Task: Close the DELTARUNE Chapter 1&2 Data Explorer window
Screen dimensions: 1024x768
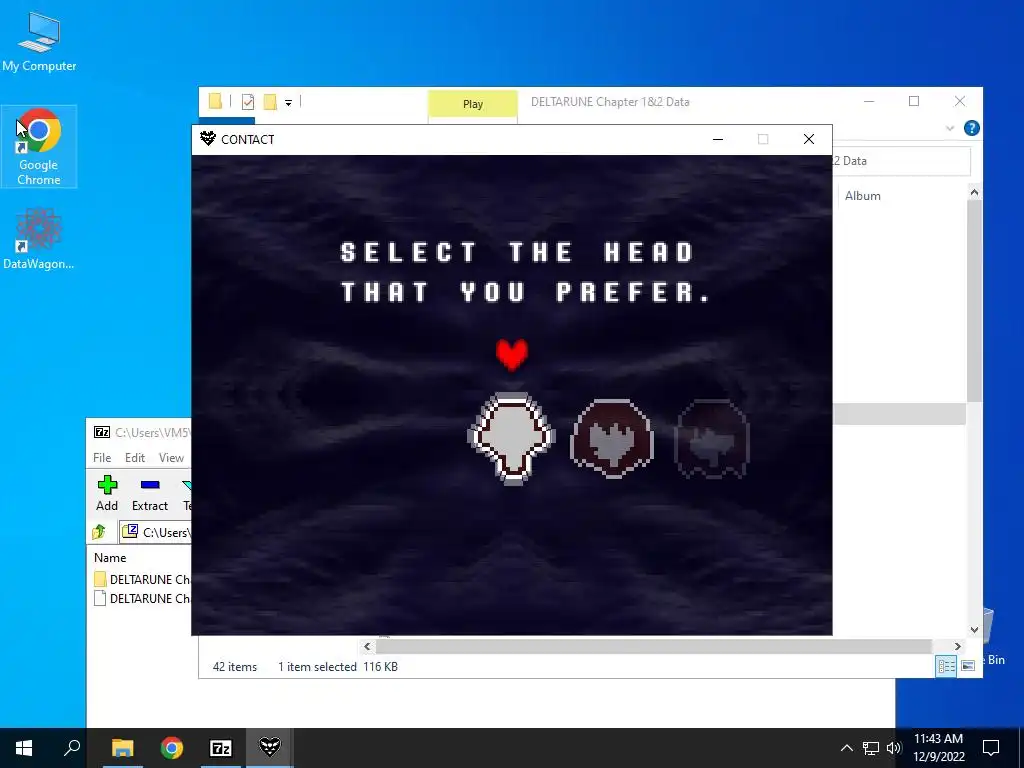Action: point(959,101)
